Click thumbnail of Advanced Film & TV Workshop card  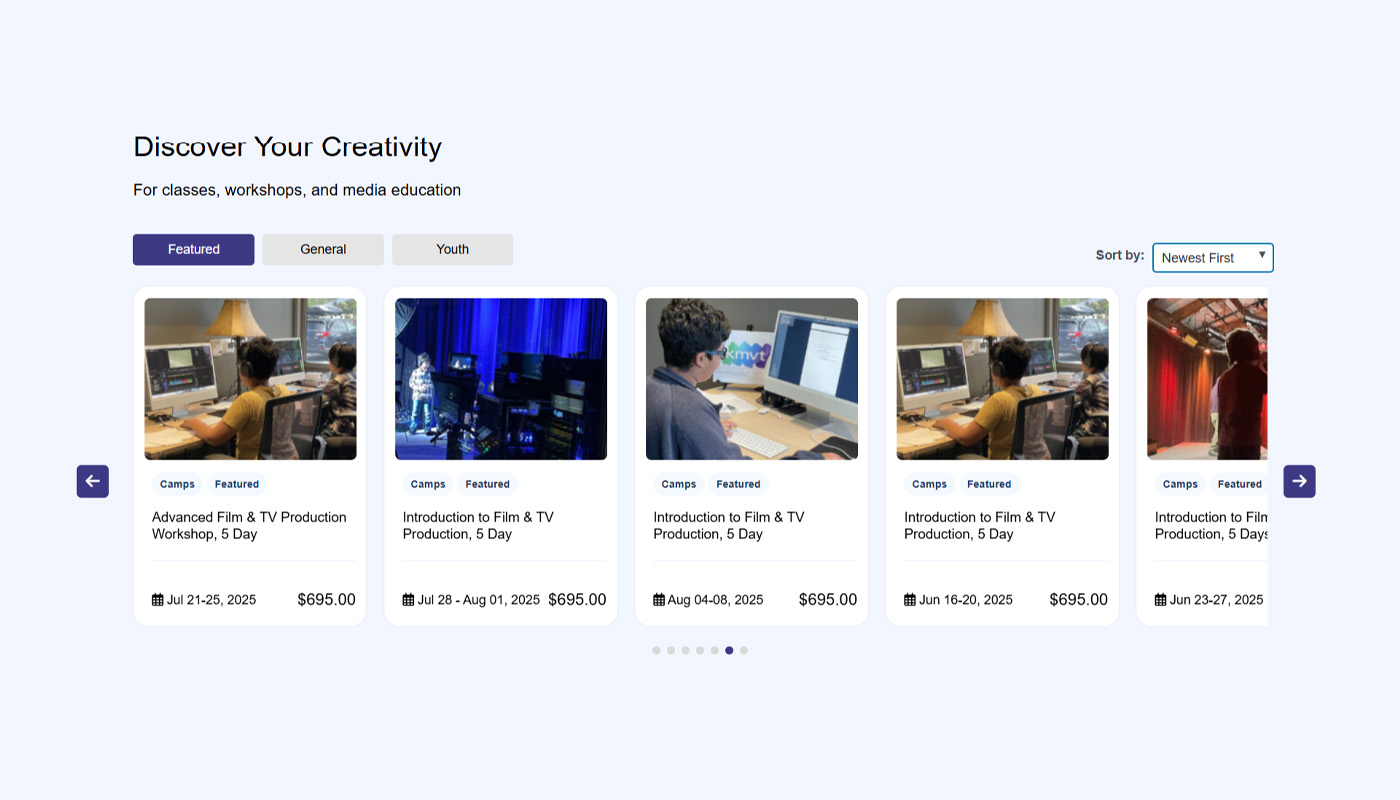point(250,379)
